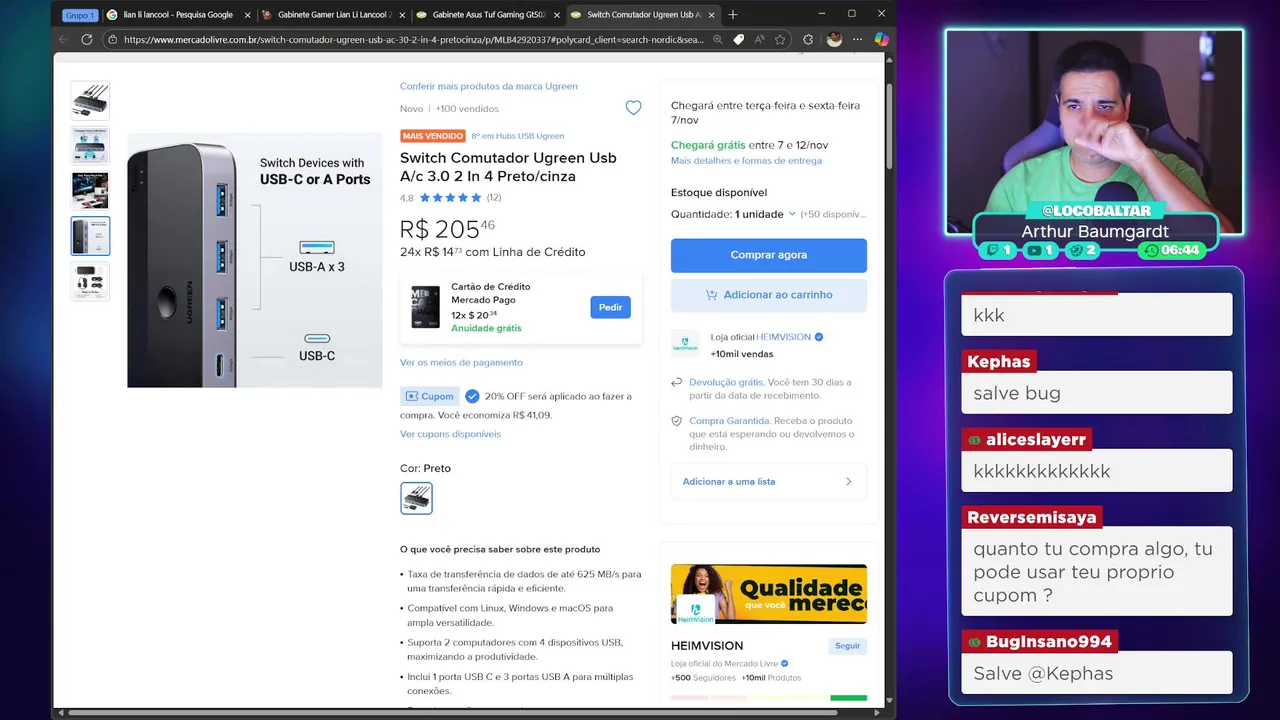Open a new tab with the plus icon
1280x720 pixels.
point(733,14)
